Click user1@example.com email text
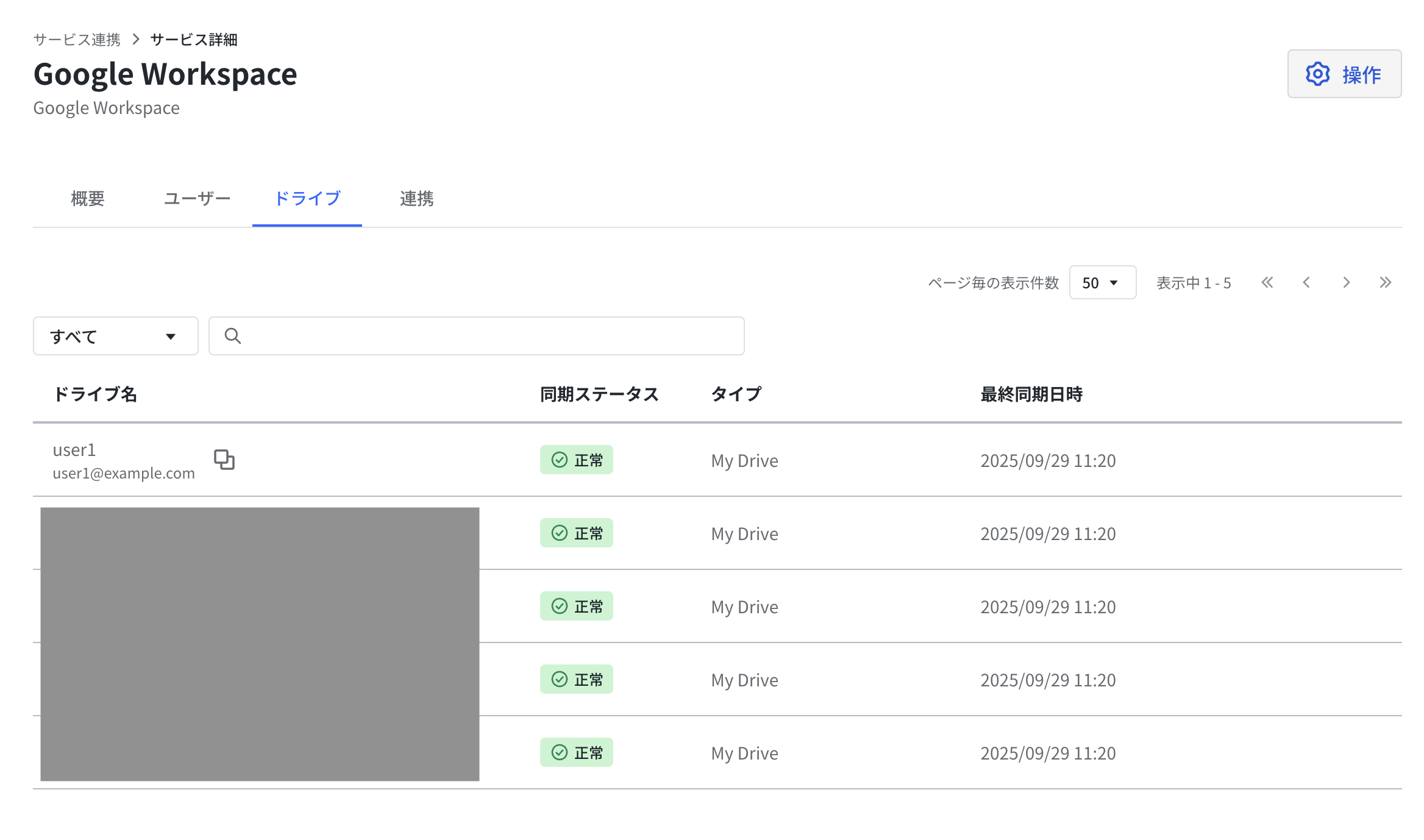Screen dimensions: 1424x840 tap(124, 473)
